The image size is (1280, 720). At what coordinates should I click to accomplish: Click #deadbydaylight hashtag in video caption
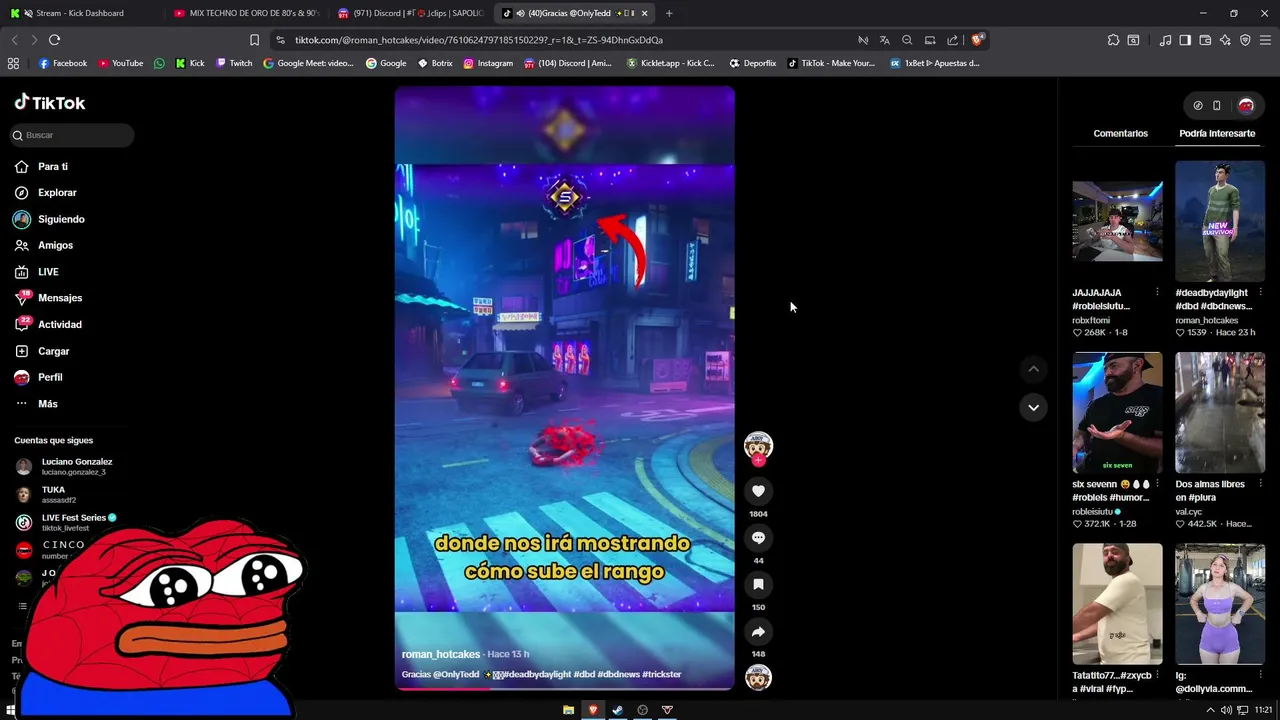[x=537, y=675]
